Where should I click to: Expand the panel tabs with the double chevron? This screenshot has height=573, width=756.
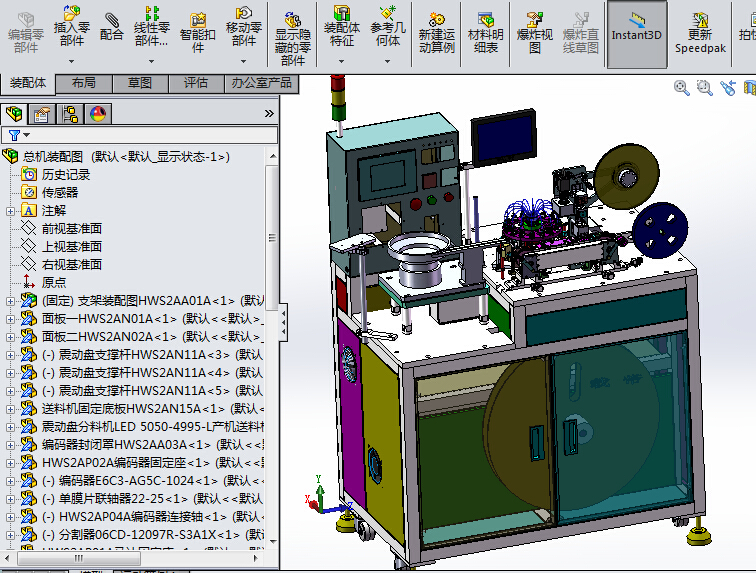269,114
